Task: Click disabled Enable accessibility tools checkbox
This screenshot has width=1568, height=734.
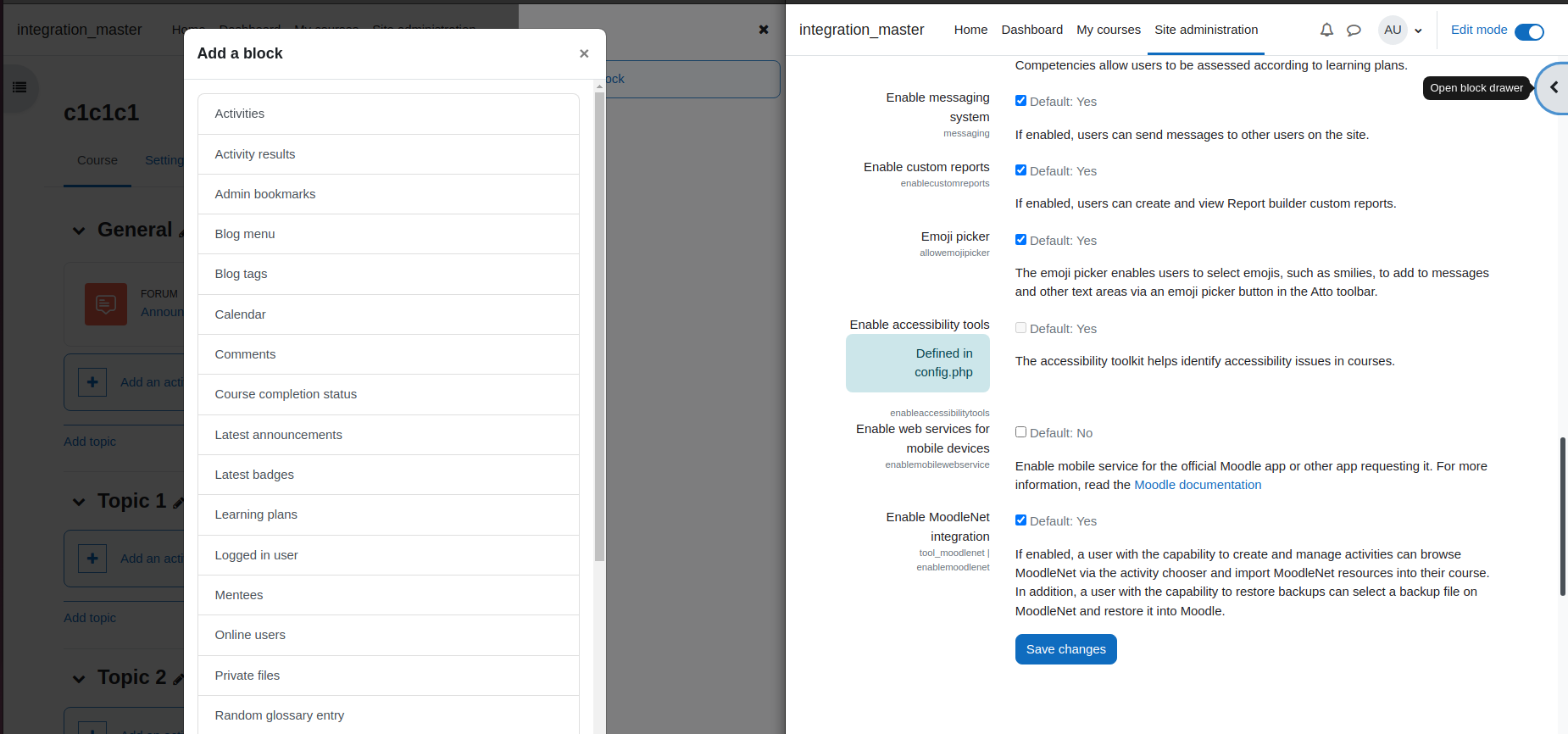Action: [x=1020, y=328]
